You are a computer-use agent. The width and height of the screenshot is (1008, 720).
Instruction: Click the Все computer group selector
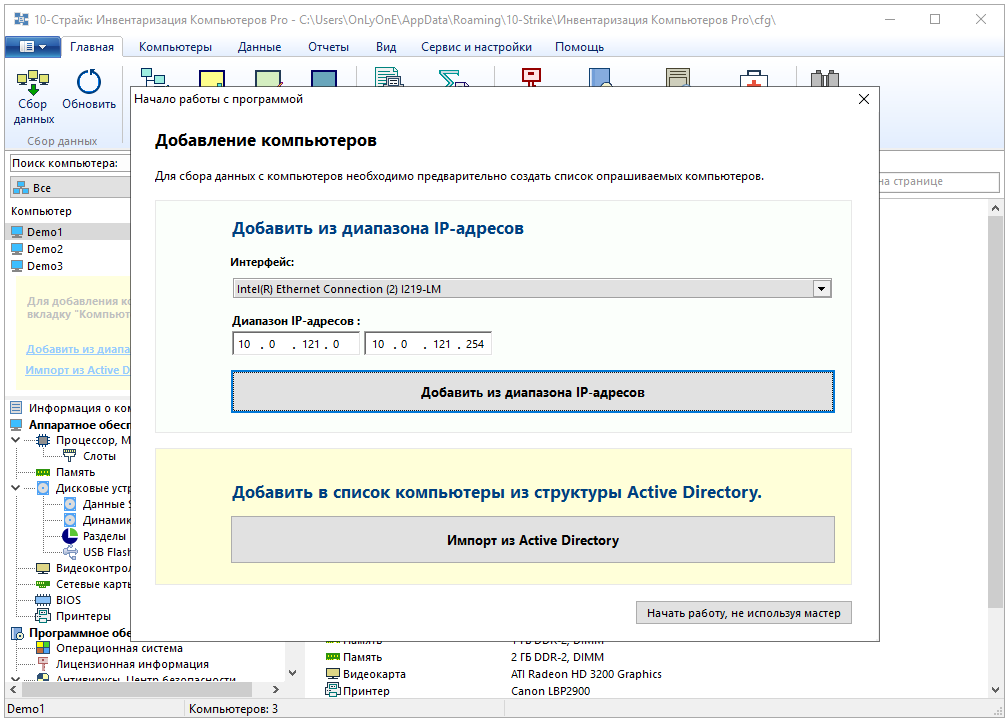(70, 188)
